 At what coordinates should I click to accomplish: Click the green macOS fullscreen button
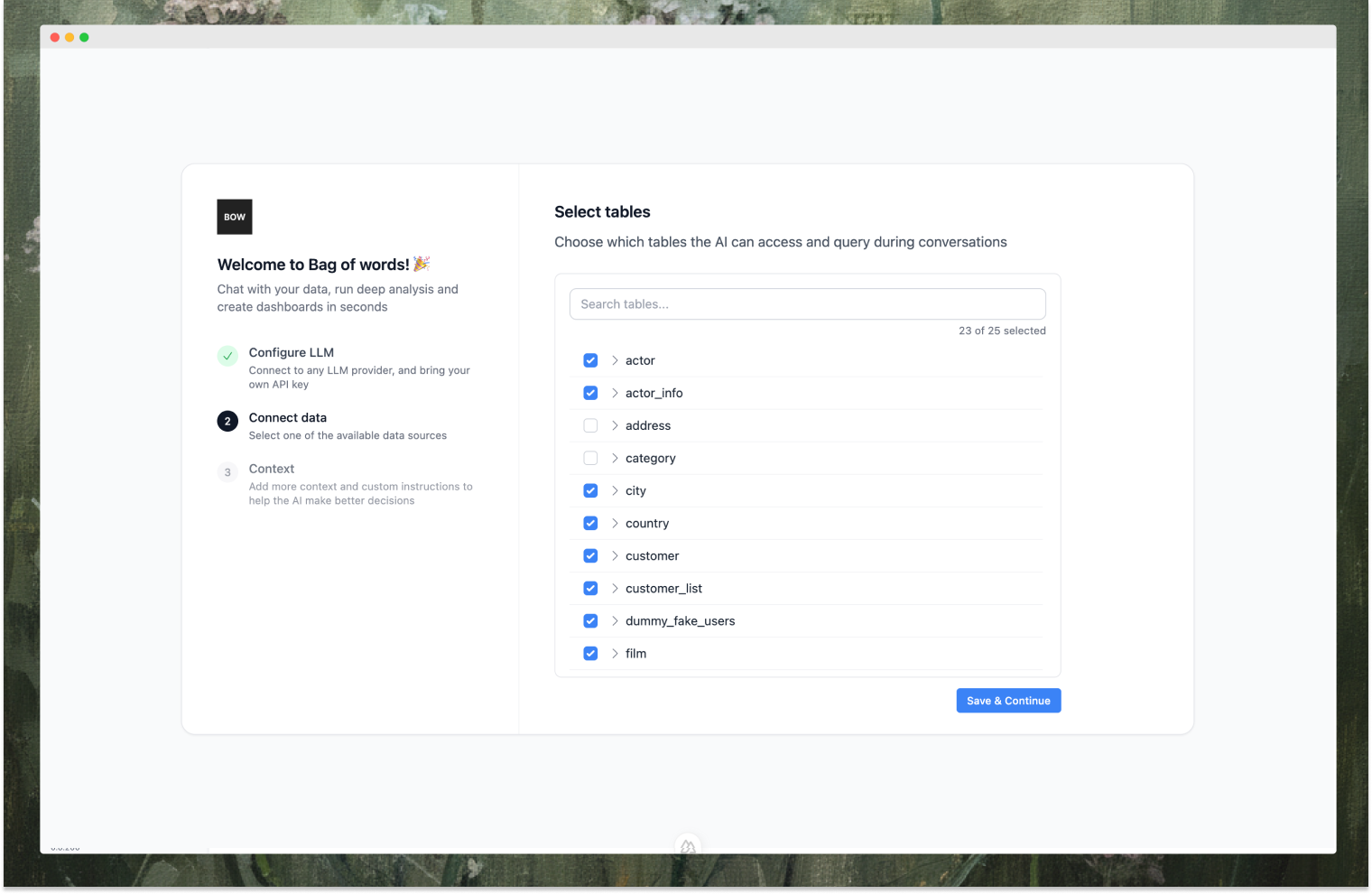click(84, 37)
